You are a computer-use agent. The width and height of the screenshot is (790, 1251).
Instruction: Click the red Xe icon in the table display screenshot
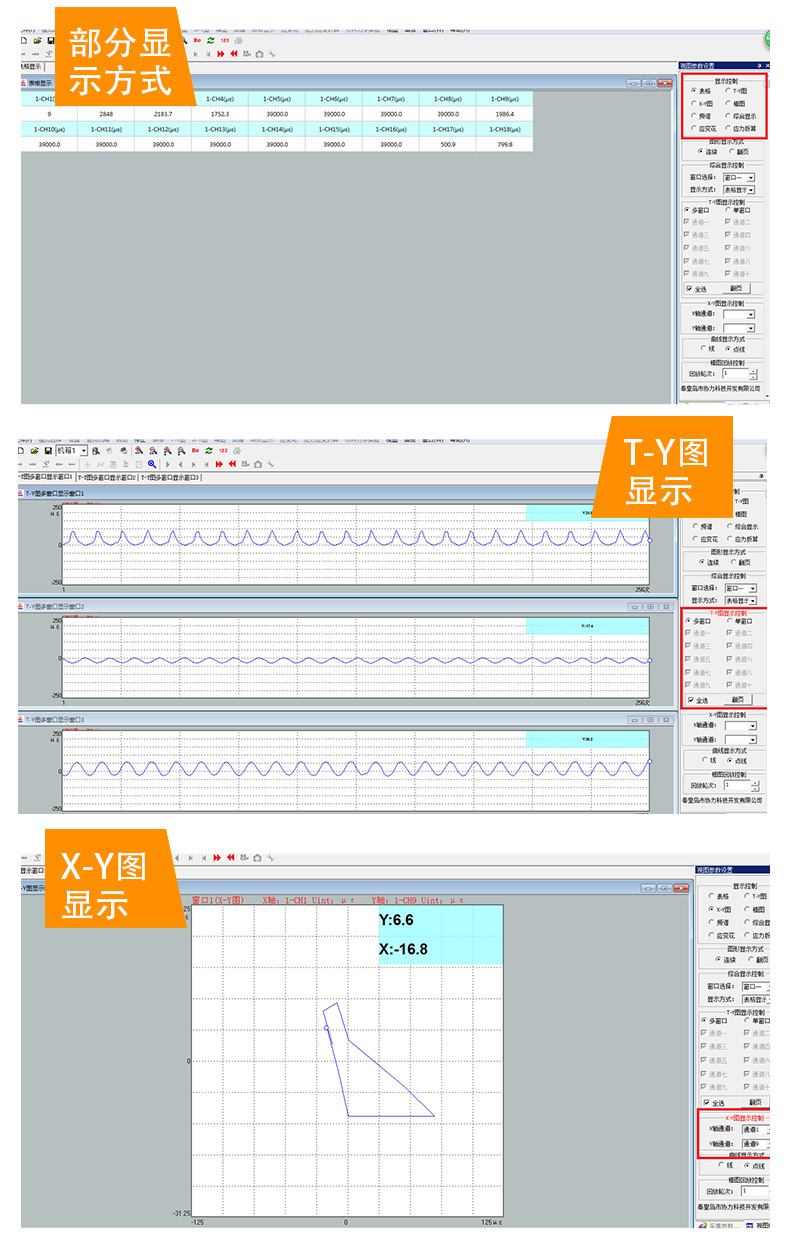197,41
